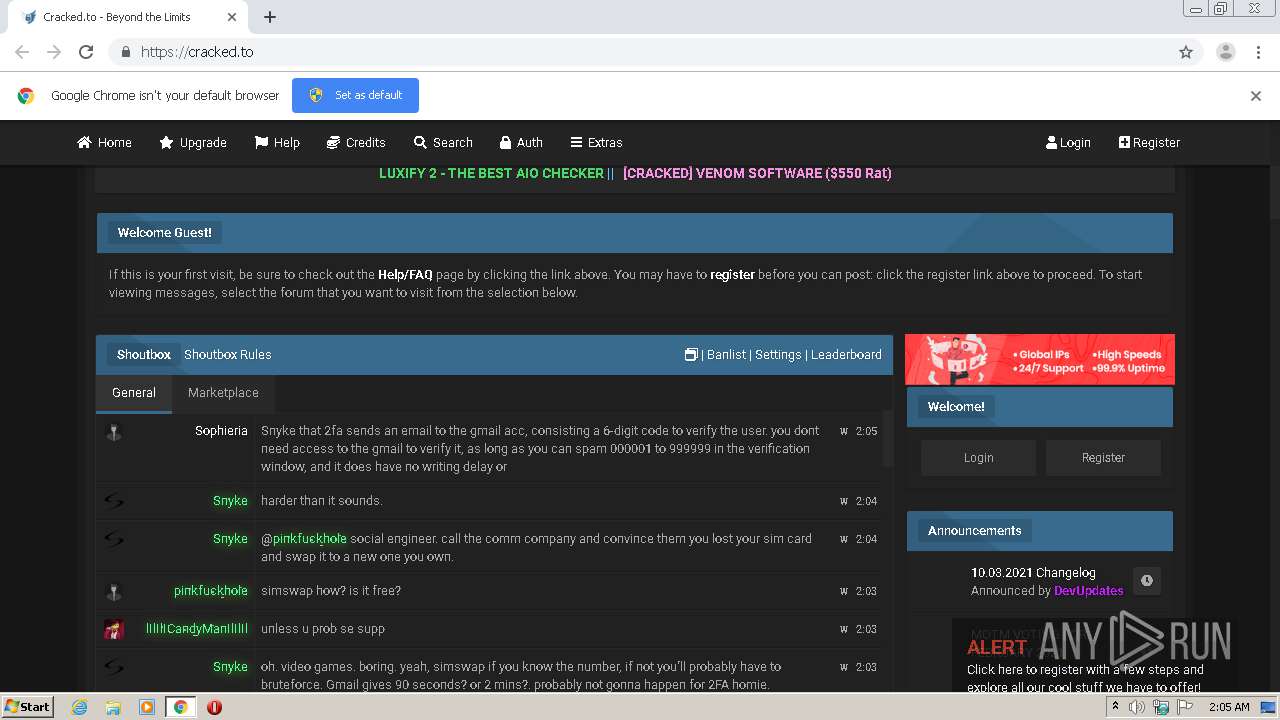Image resolution: width=1280 pixels, height=720 pixels.
Task: Open the Credits menu item
Action: coord(356,142)
